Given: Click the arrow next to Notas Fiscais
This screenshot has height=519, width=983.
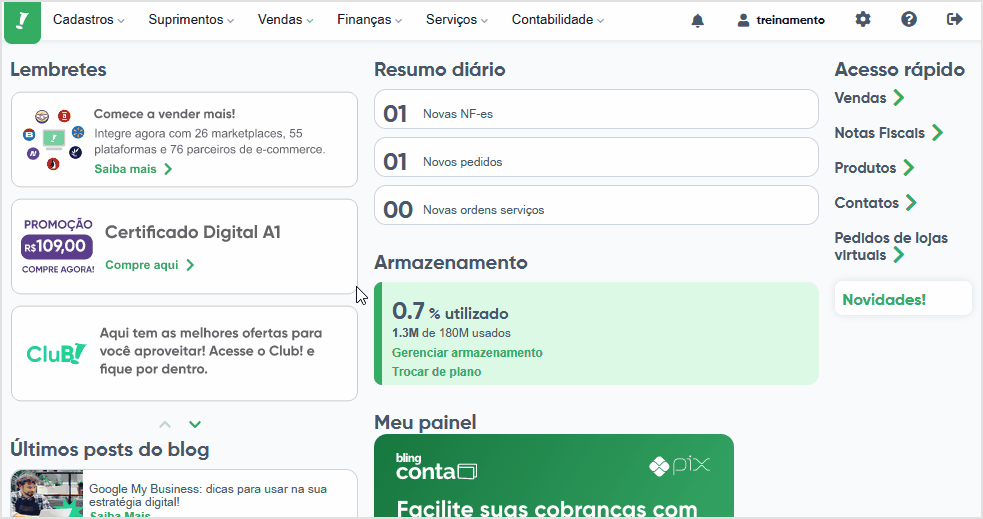Looking at the screenshot, I should [937, 133].
